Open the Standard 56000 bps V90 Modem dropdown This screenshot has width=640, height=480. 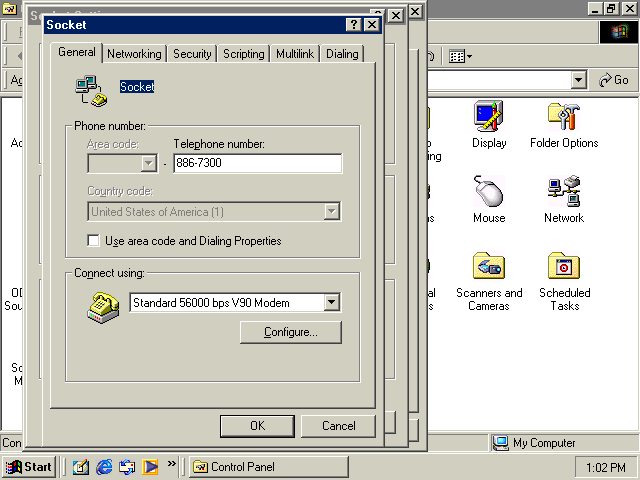tap(332, 302)
